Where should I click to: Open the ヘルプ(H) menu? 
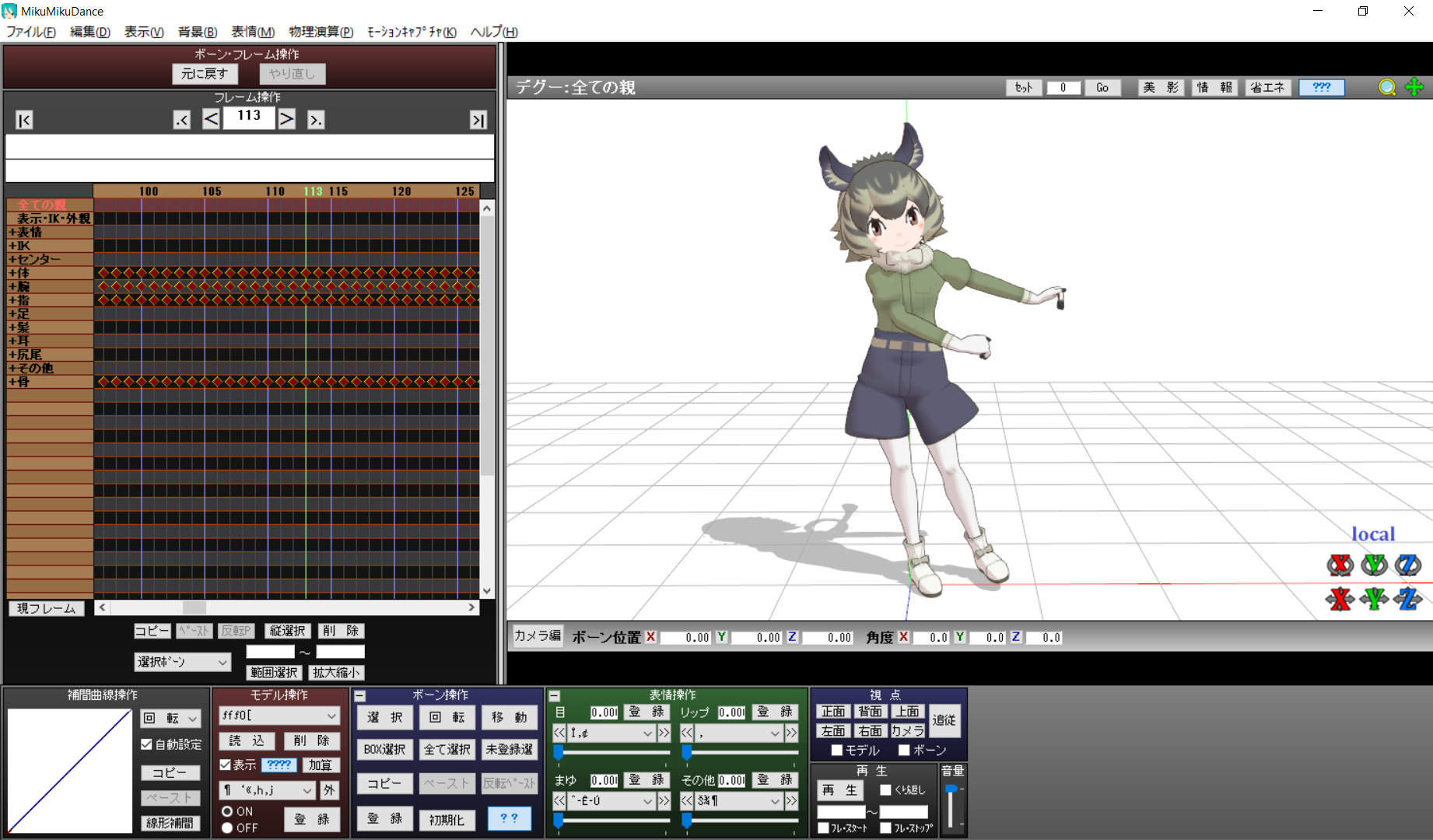pyautogui.click(x=494, y=32)
